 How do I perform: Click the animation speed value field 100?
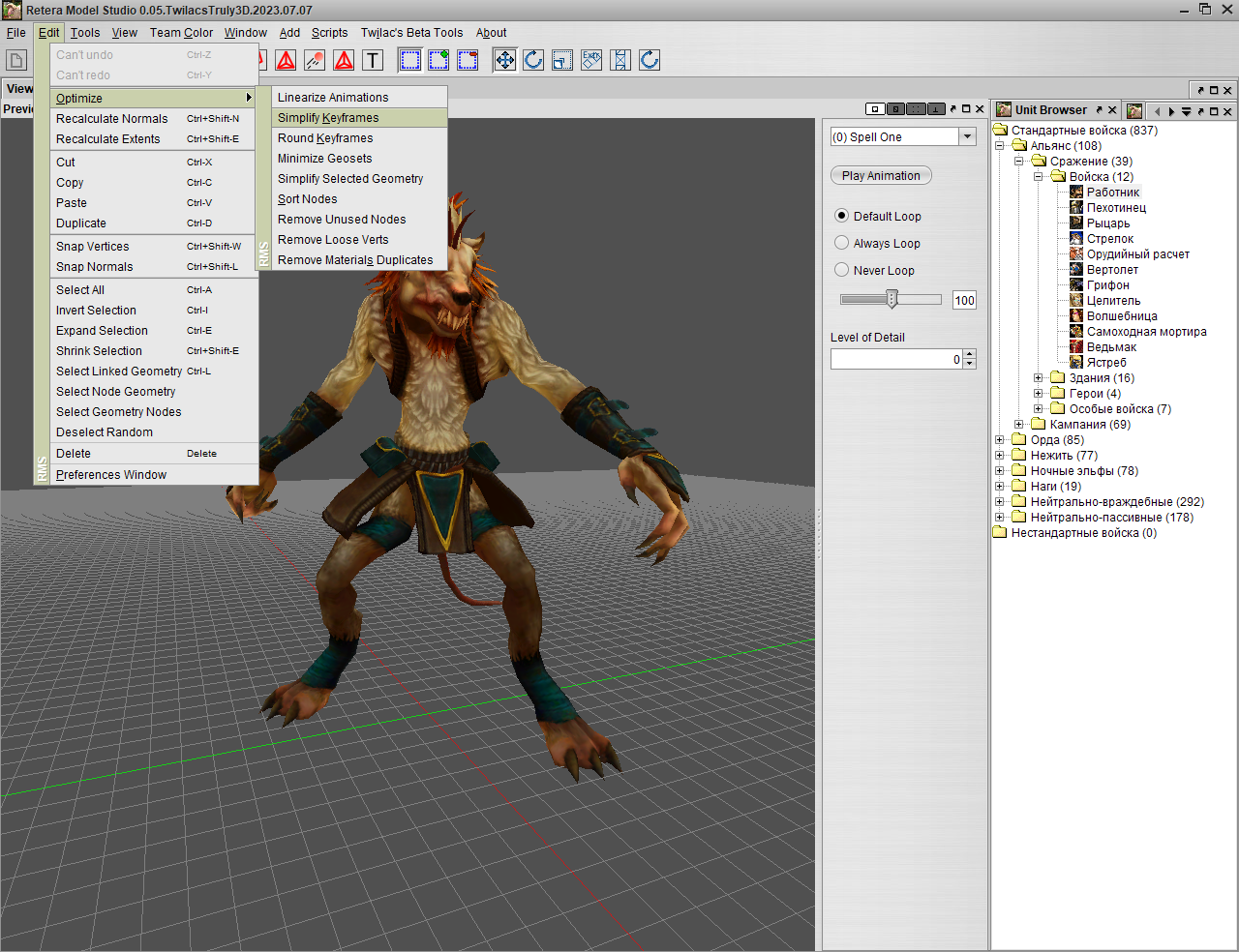pos(964,300)
